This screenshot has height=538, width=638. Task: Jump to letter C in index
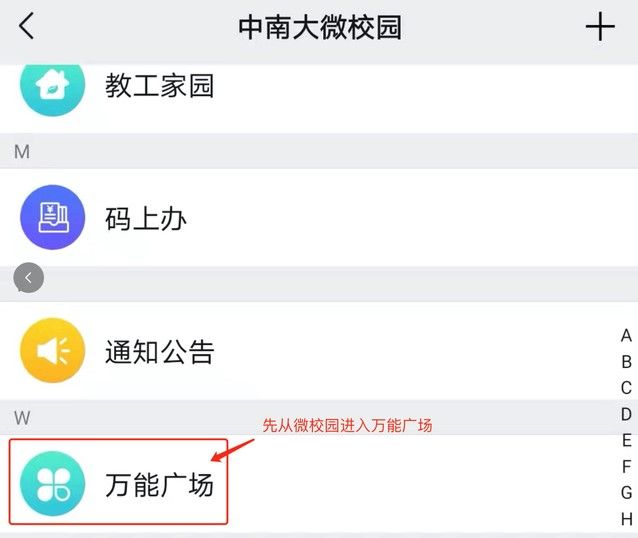[x=626, y=388]
